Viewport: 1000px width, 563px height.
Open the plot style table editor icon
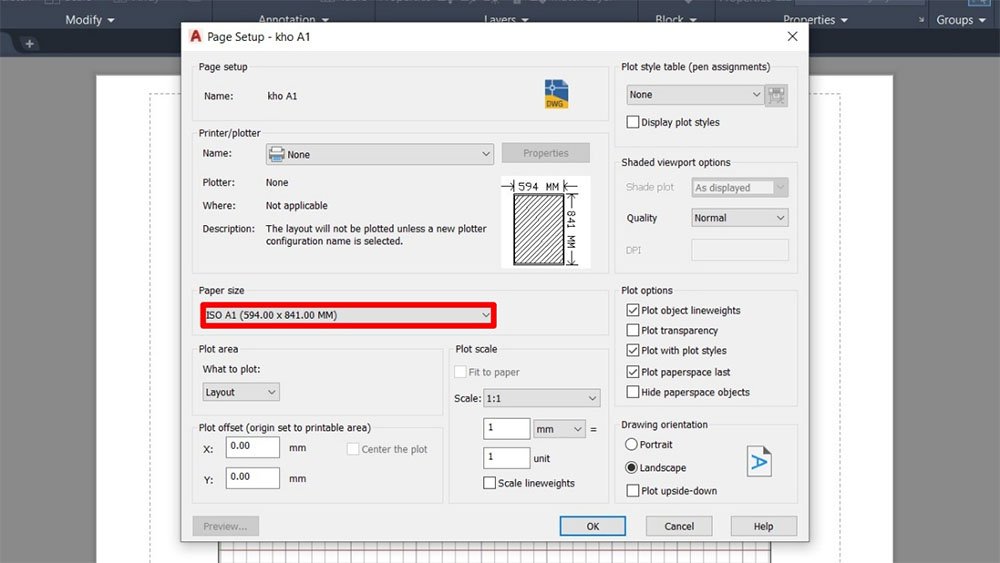click(776, 95)
